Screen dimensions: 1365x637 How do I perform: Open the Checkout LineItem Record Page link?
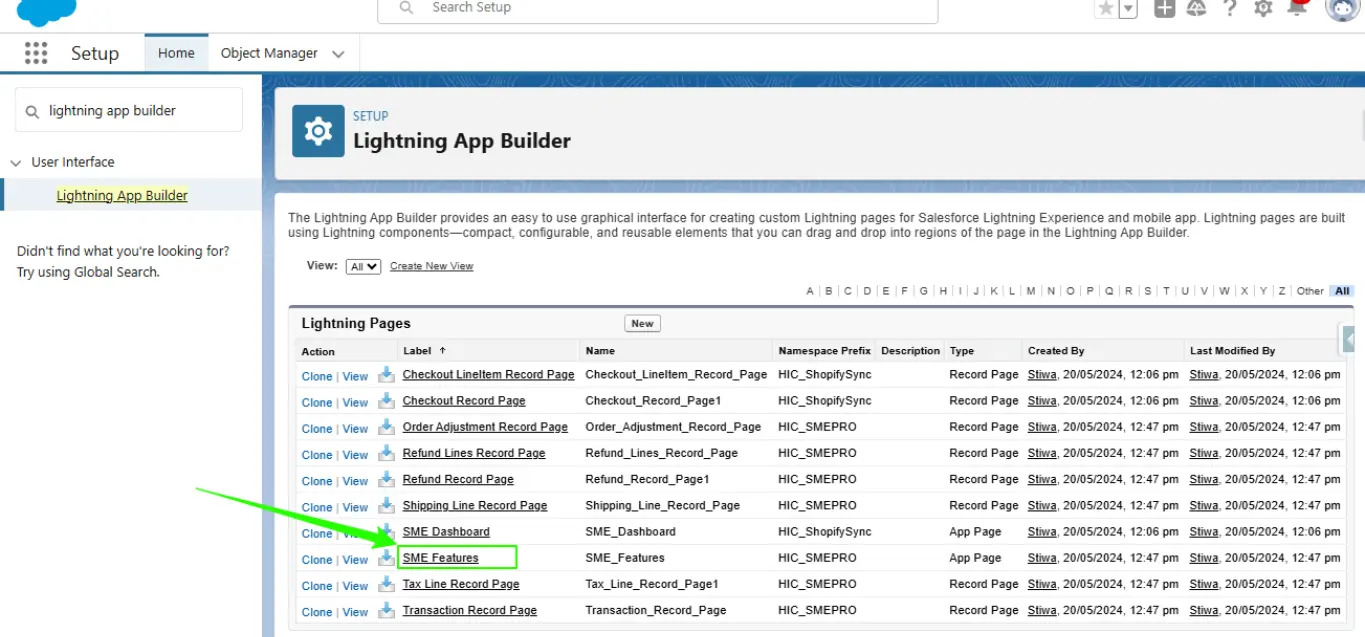coord(488,375)
